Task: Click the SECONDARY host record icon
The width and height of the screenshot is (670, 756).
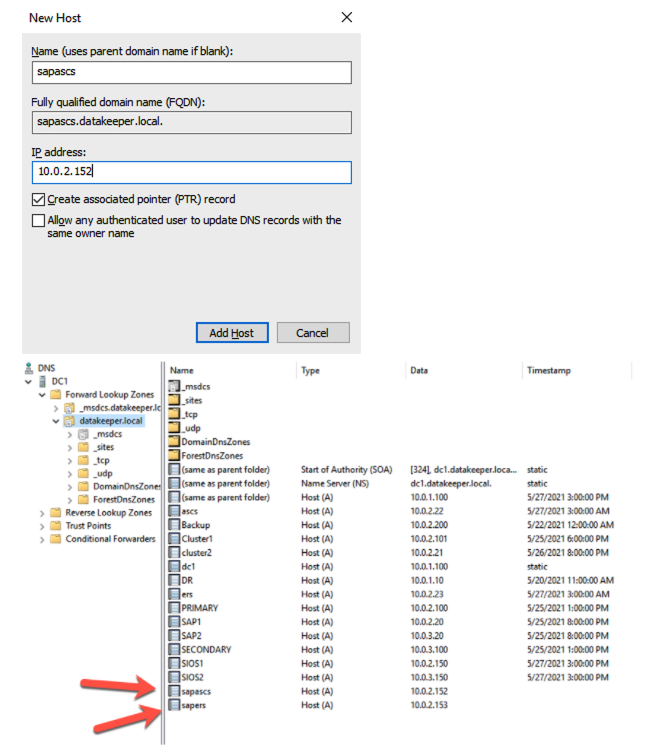Action: coord(174,649)
